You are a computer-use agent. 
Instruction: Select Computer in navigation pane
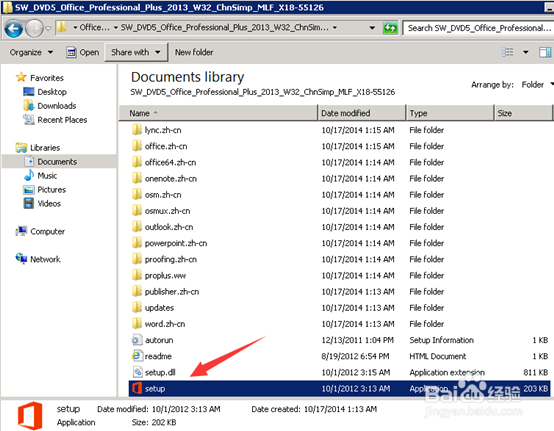[47, 231]
